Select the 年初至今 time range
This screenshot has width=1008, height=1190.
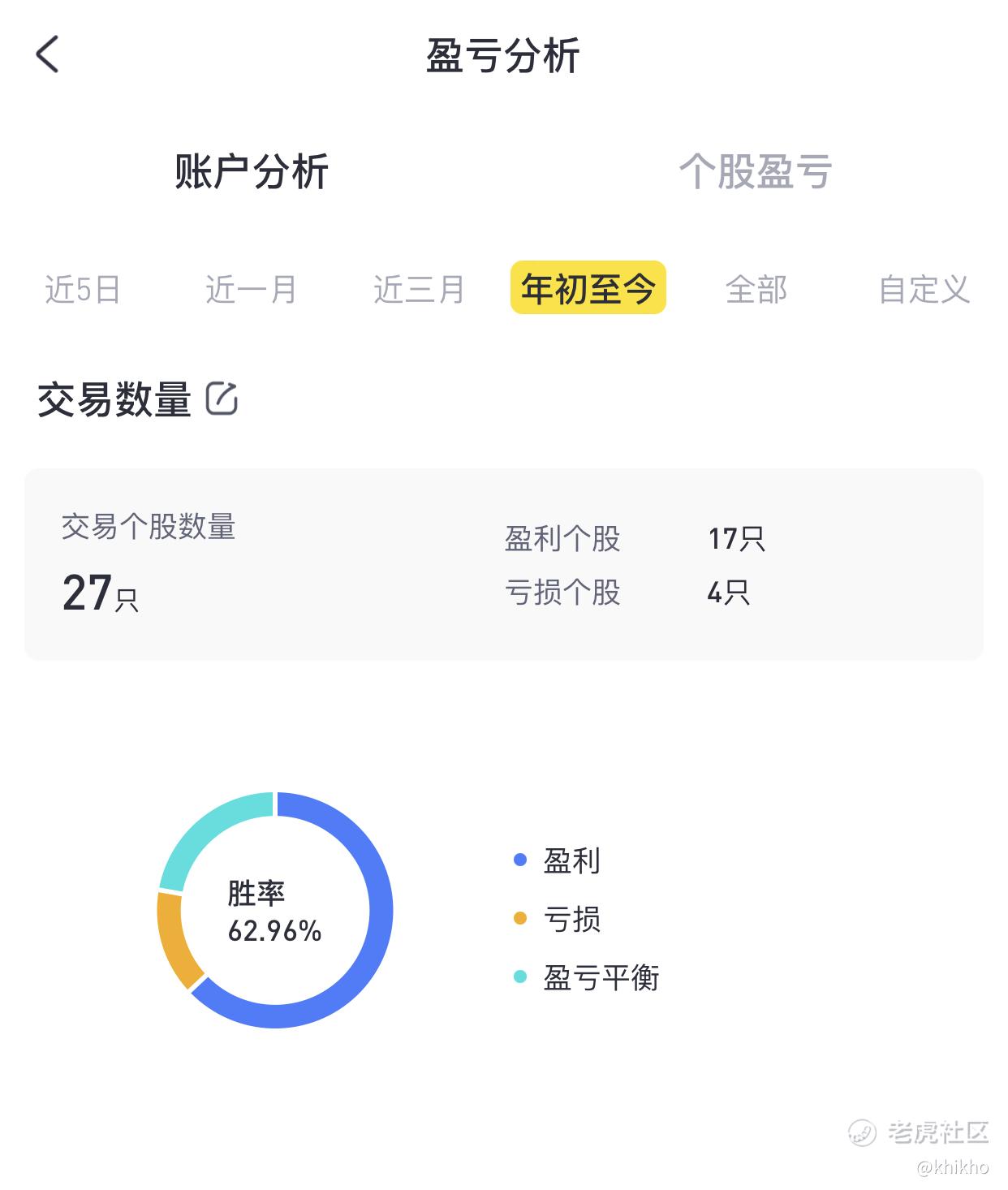coord(588,287)
